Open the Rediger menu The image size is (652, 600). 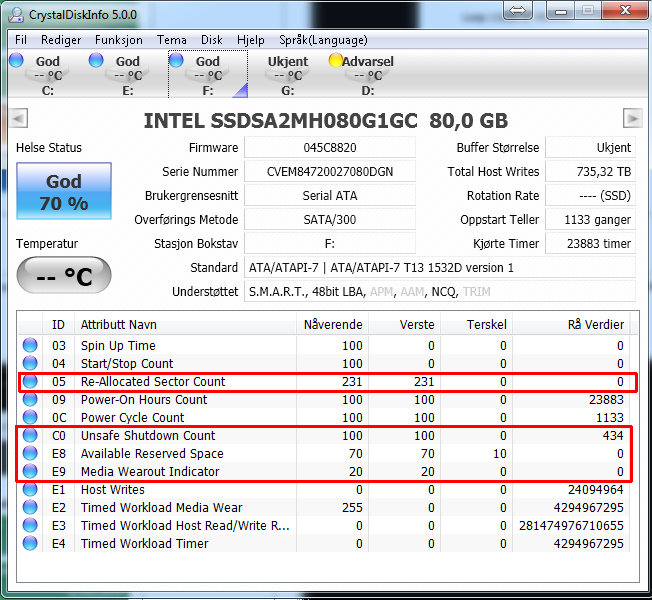[61, 40]
